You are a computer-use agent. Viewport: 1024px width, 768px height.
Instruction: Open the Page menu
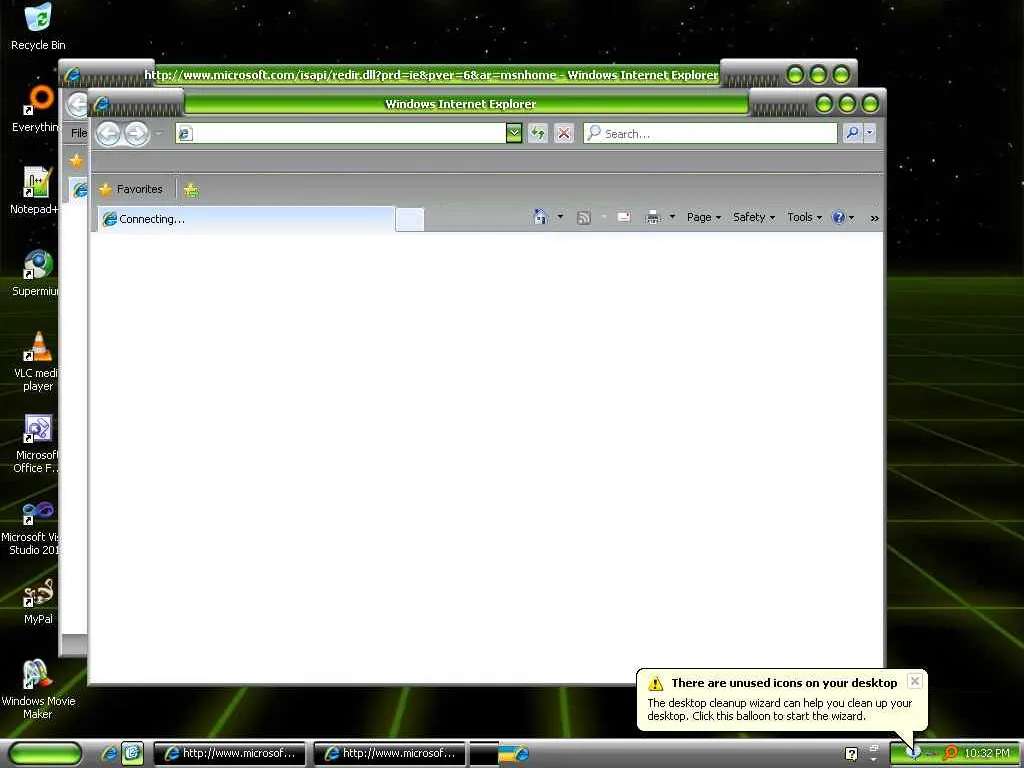click(x=703, y=217)
